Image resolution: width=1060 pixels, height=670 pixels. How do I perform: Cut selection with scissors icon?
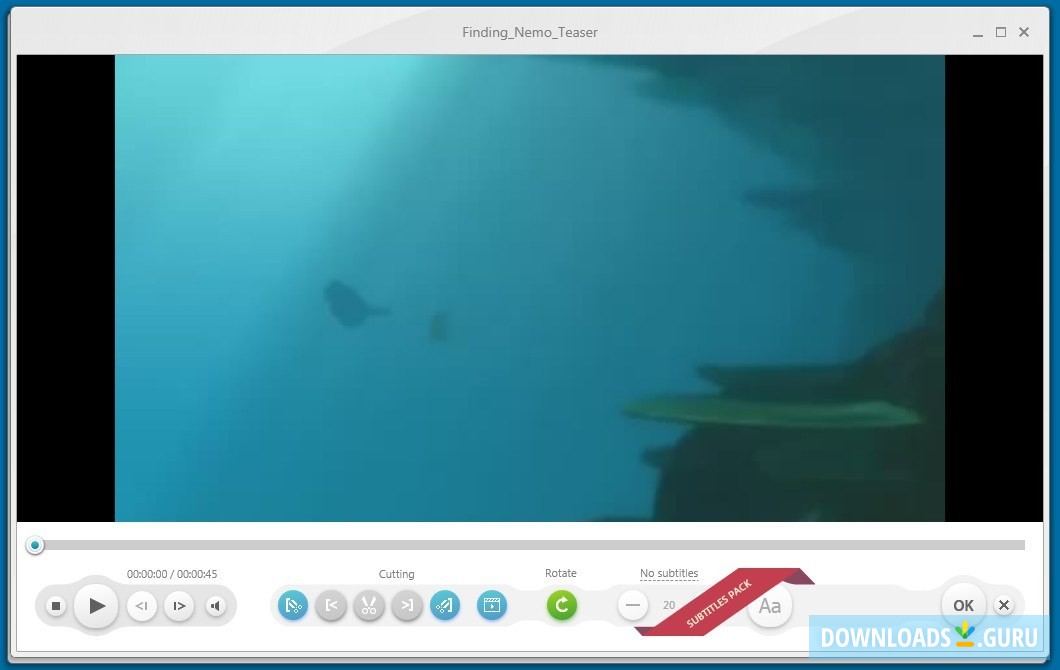[368, 605]
